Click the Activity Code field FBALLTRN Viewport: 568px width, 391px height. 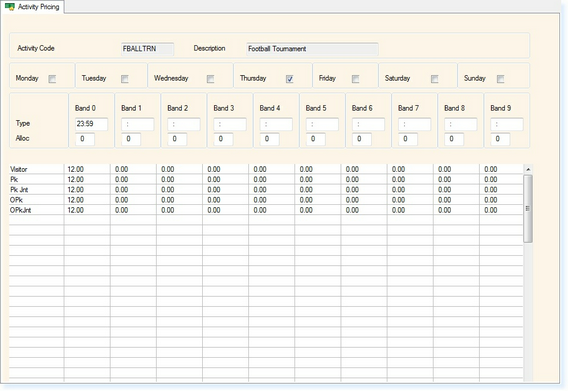click(x=147, y=49)
